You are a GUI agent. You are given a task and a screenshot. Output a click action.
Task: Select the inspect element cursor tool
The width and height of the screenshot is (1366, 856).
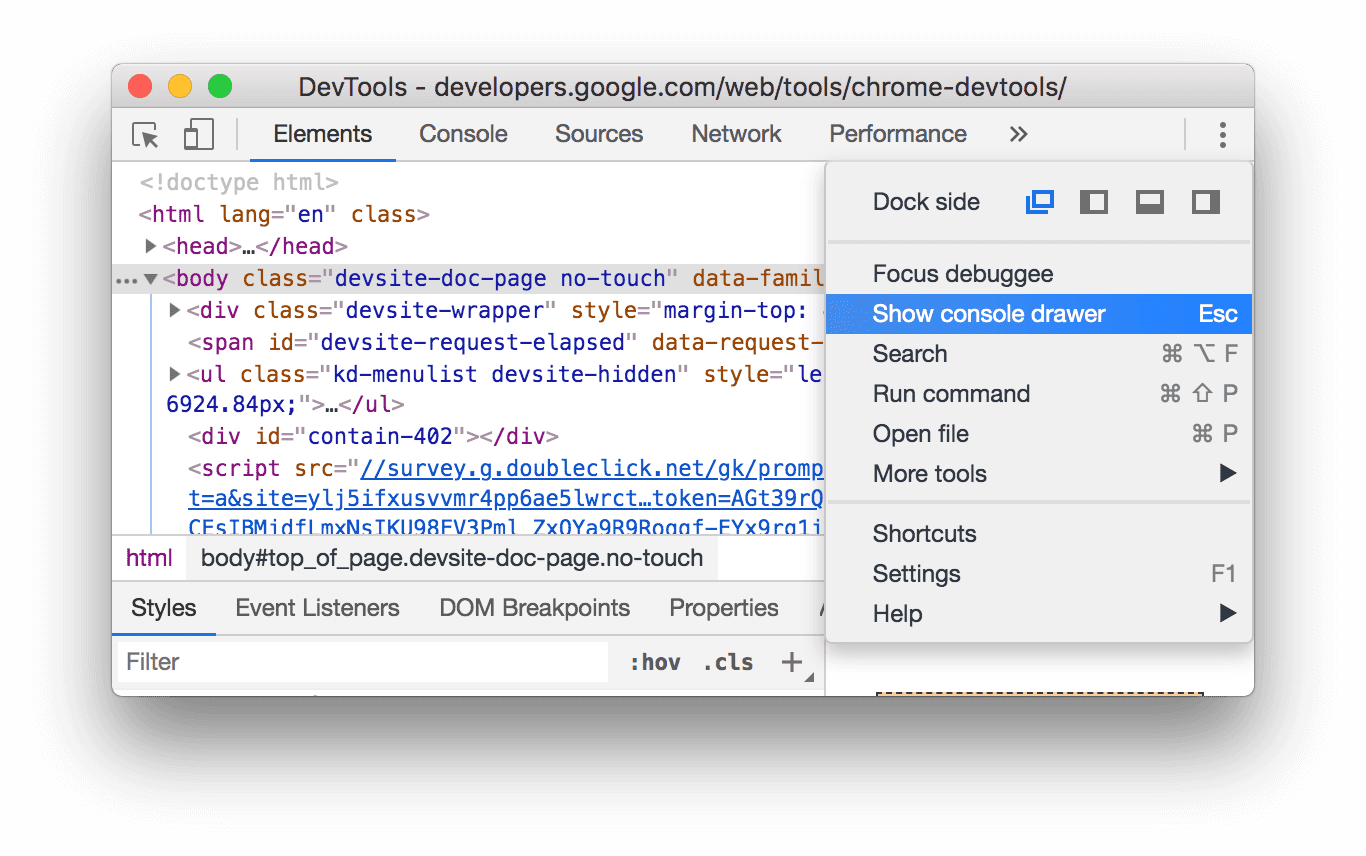pos(145,134)
